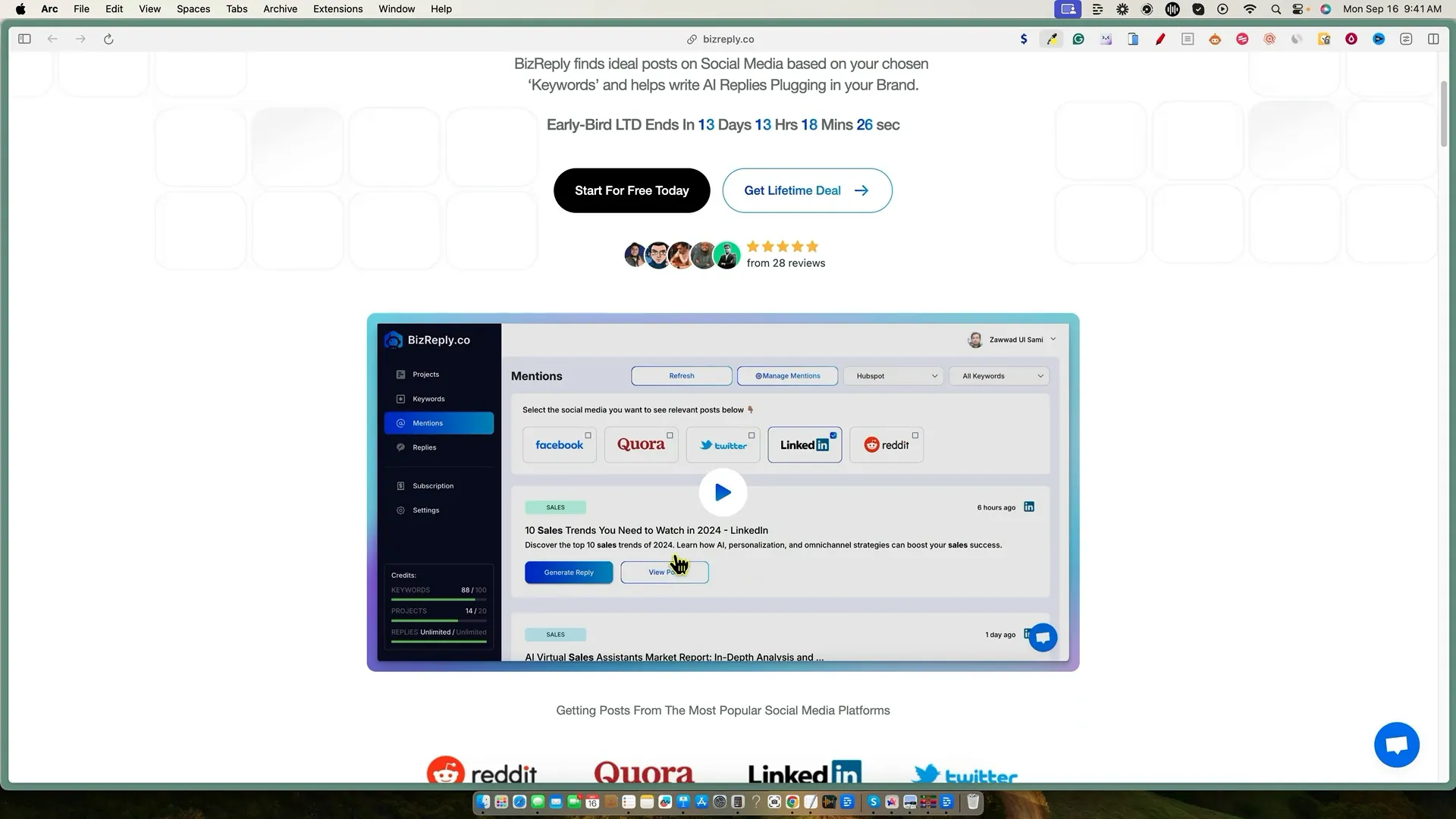Check the facebook platform checkbox
1456x819 pixels.
[588, 435]
